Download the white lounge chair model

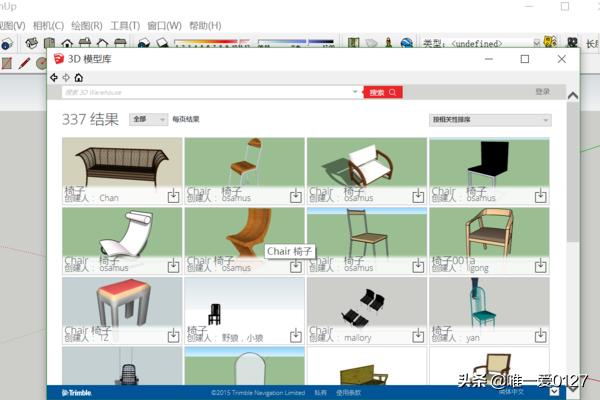tap(173, 266)
